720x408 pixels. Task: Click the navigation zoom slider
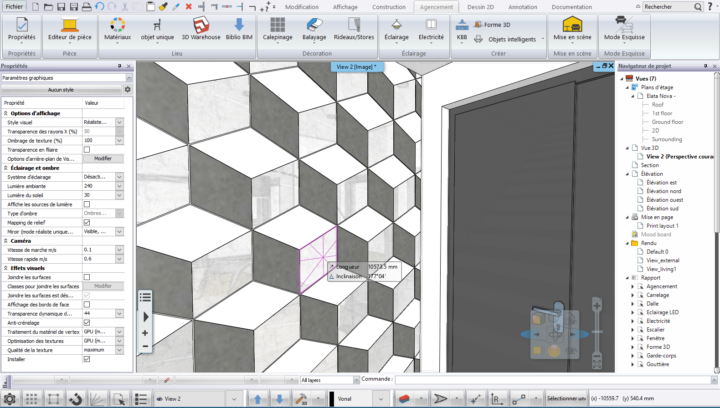pyautogui.click(x=597, y=331)
